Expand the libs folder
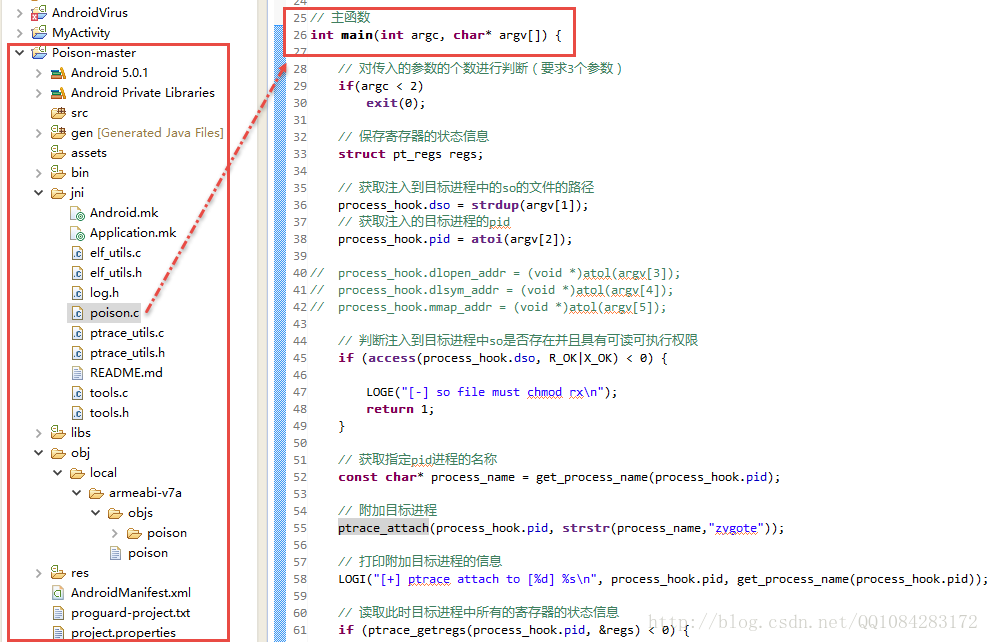This screenshot has height=642, width=989. pos(38,433)
